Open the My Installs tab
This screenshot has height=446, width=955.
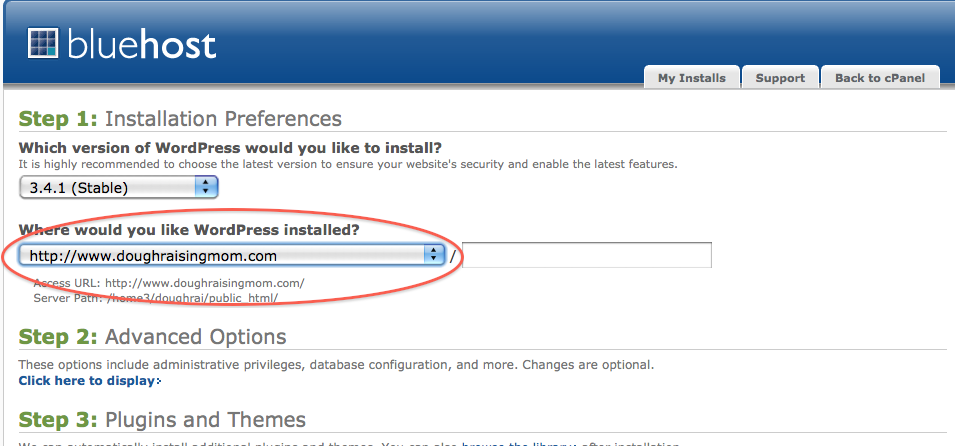692,78
